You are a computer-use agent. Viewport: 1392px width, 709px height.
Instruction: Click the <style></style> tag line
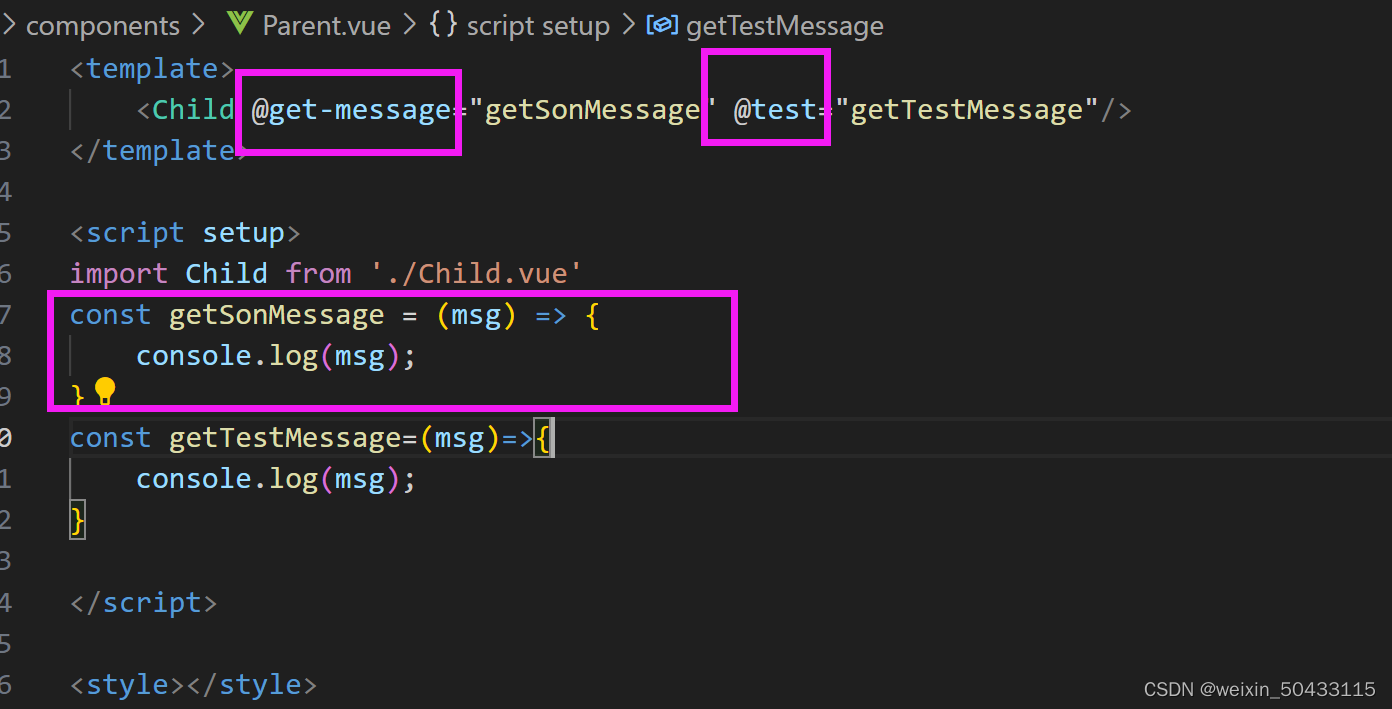pyautogui.click(x=193, y=684)
